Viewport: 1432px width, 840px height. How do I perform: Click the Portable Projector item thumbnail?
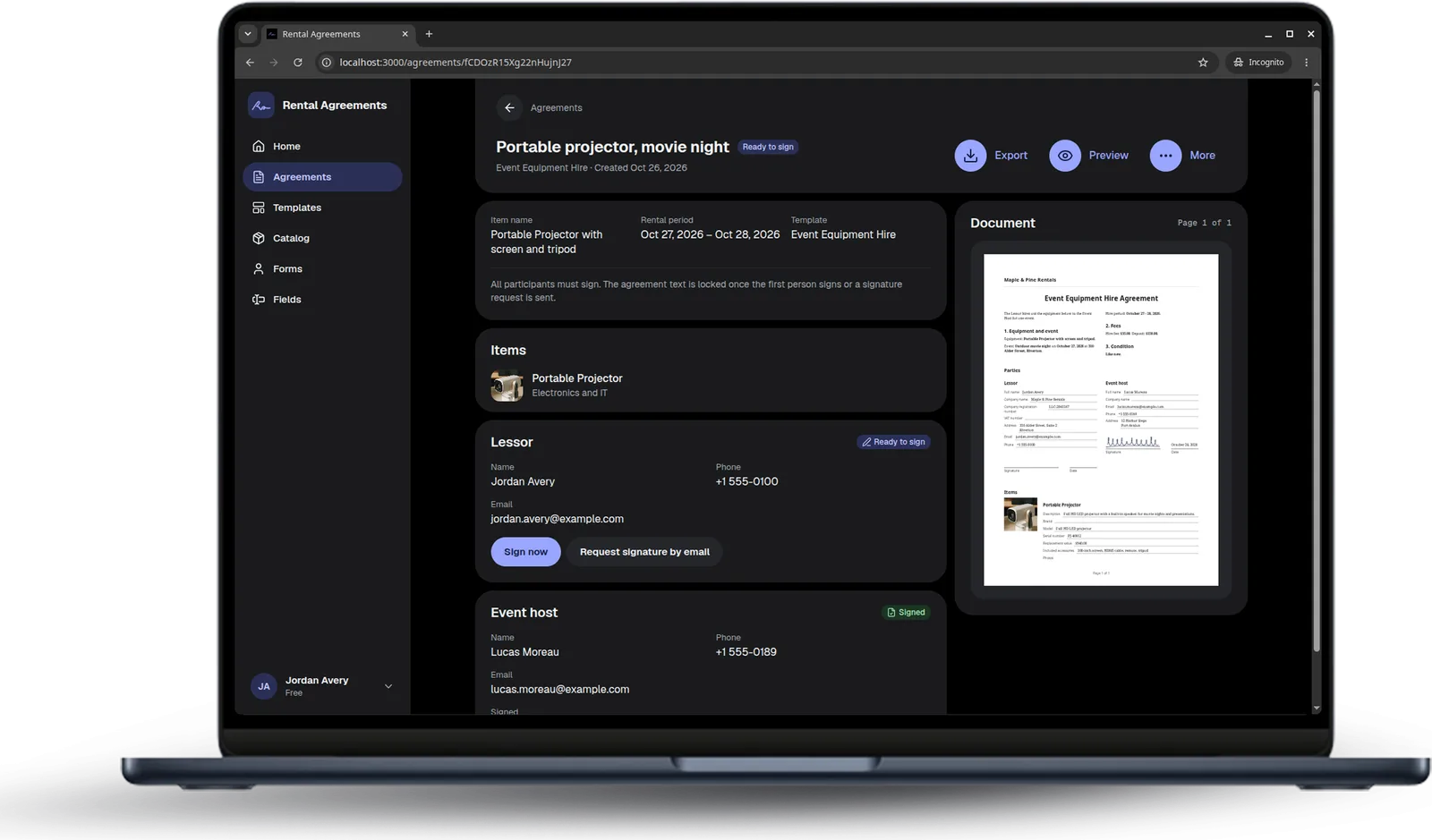(x=507, y=386)
